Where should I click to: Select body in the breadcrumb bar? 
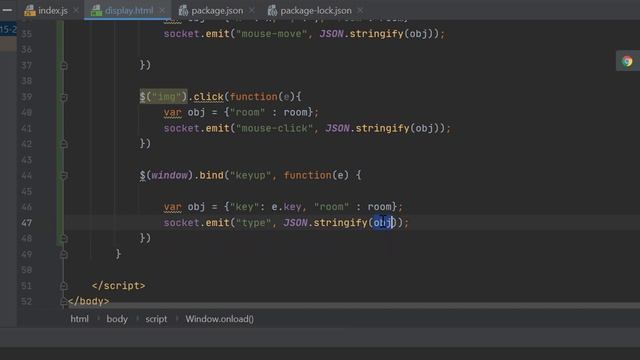pyautogui.click(x=117, y=319)
